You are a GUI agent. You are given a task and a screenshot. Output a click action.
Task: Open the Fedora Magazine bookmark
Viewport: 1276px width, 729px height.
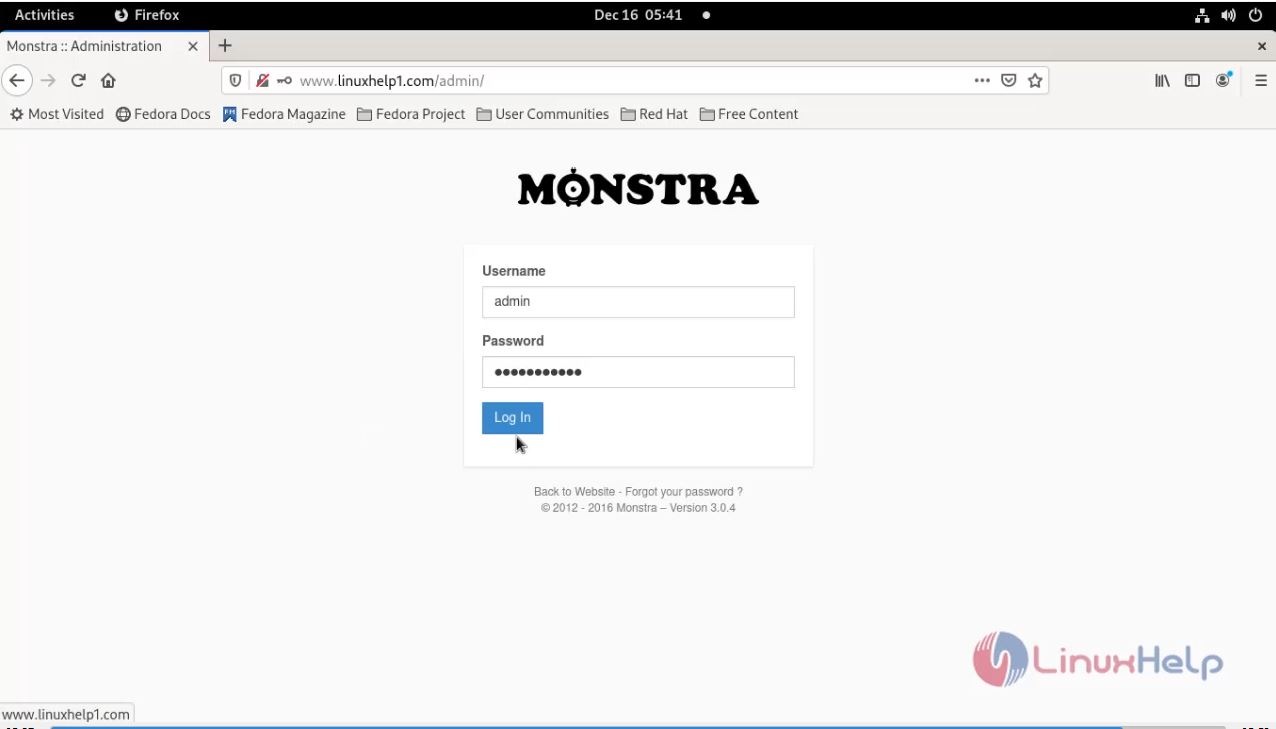(284, 114)
